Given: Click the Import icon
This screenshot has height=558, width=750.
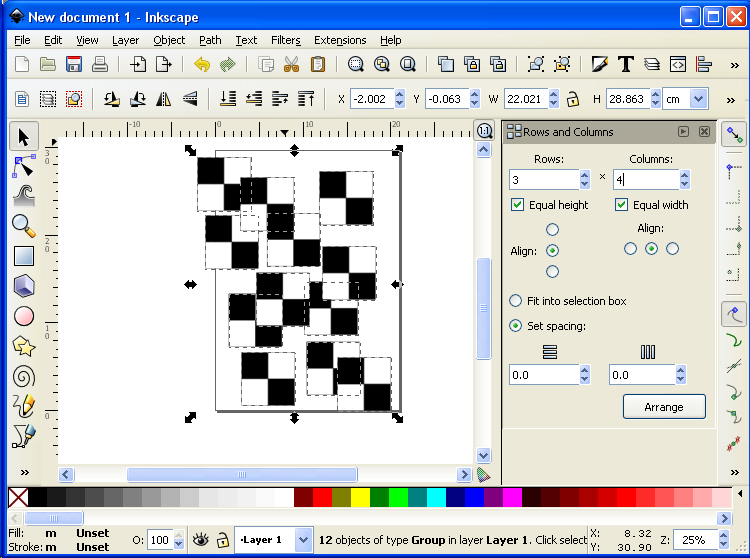Looking at the screenshot, I should (x=138, y=64).
